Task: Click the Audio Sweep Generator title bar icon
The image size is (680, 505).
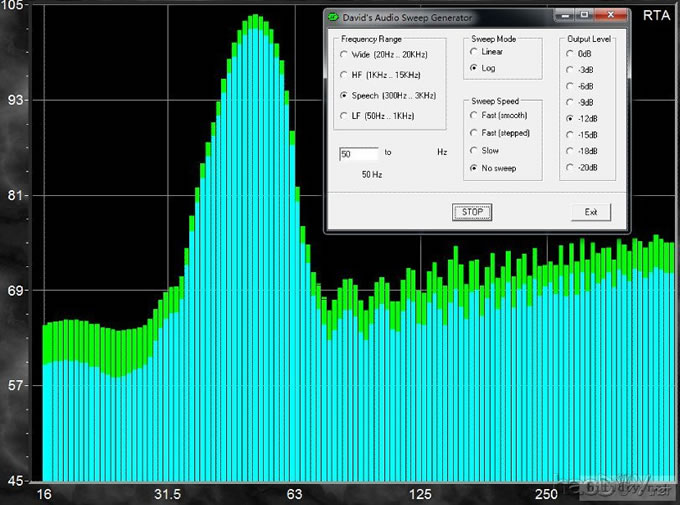Action: (335, 18)
